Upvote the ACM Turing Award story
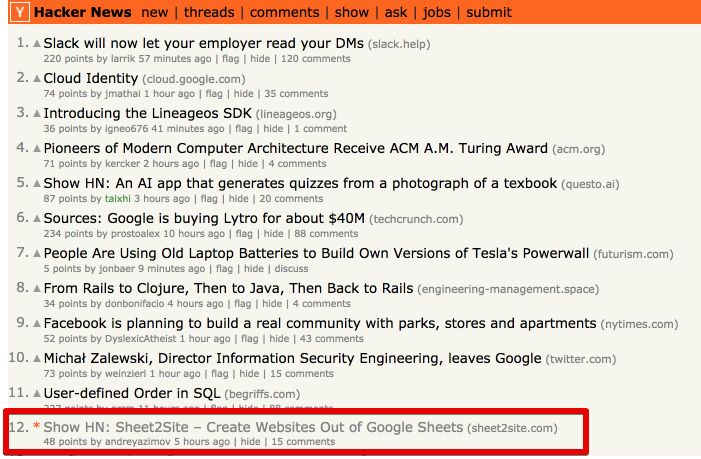Image resolution: width=701 pixels, height=459 pixels. click(x=37, y=148)
